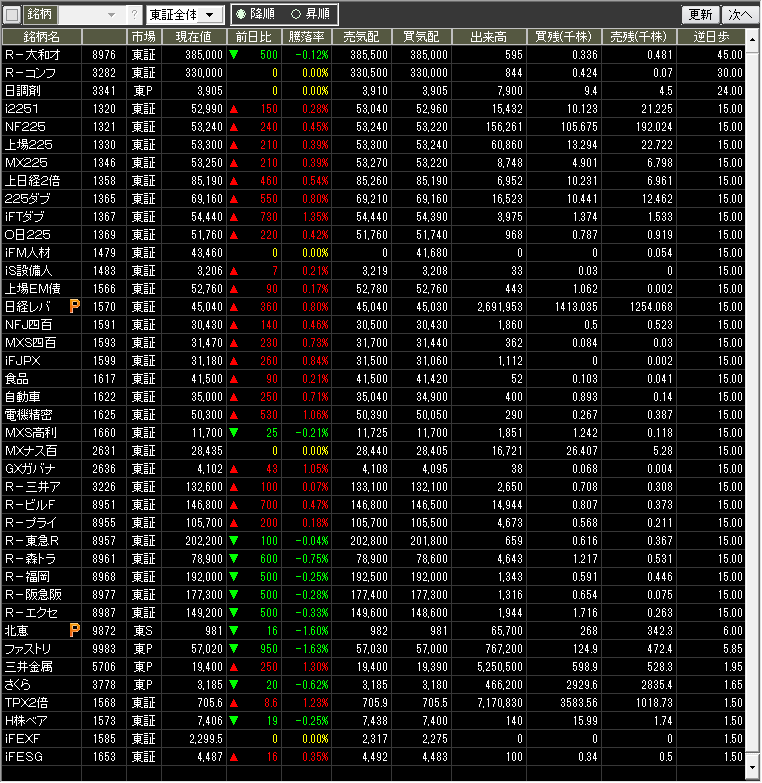The image size is (762, 783).
Task: Click the green down arrow for R-大和オ
Action: pos(233,54)
